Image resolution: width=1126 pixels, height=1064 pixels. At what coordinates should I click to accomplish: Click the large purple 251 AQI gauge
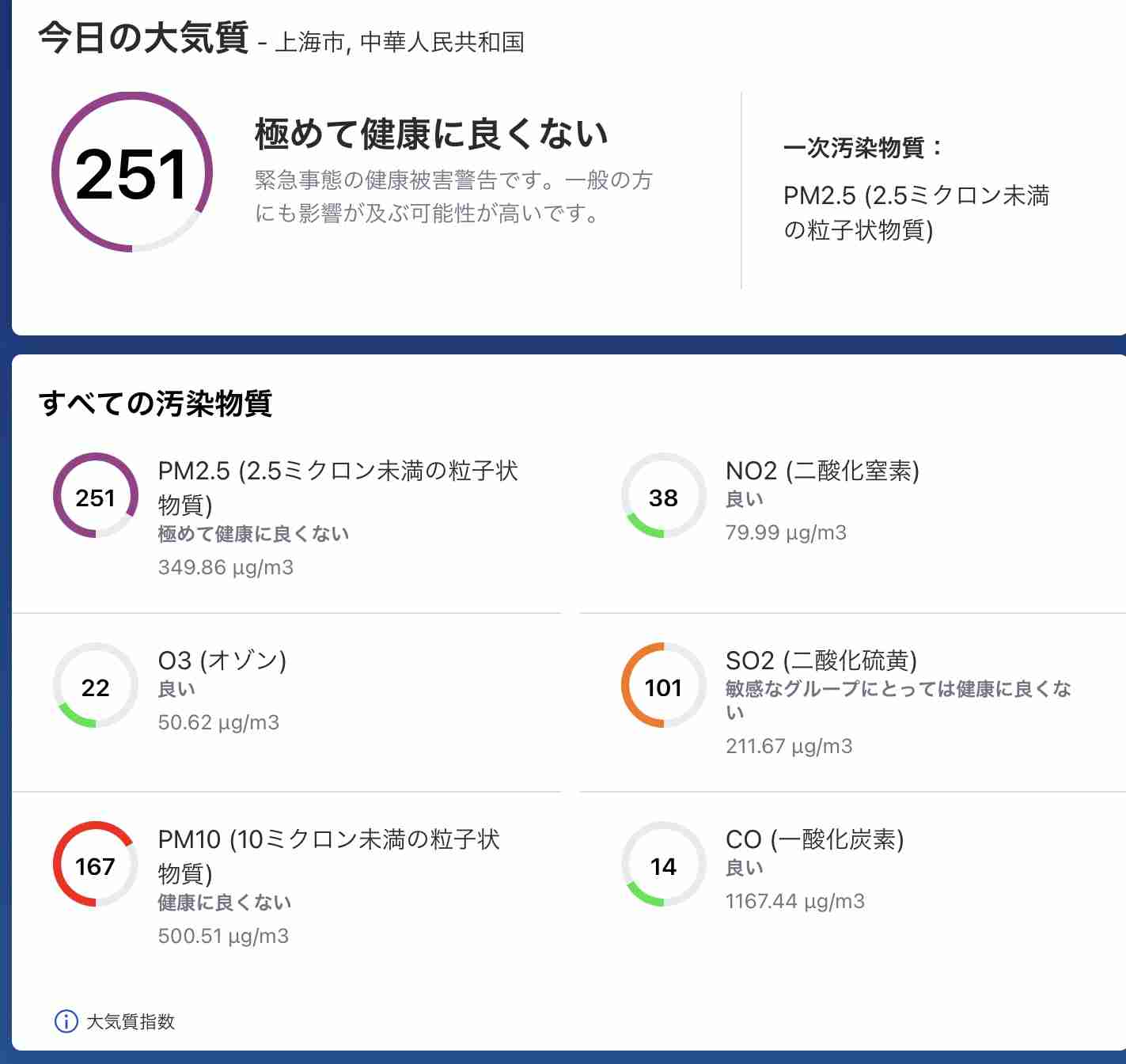coord(132,172)
